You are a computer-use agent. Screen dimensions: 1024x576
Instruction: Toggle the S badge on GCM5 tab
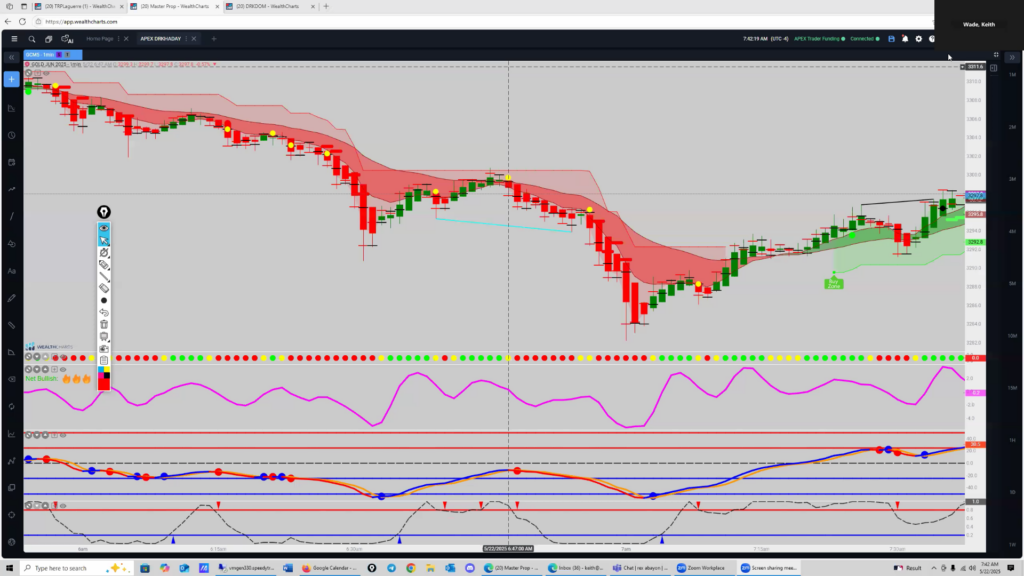click(59, 55)
